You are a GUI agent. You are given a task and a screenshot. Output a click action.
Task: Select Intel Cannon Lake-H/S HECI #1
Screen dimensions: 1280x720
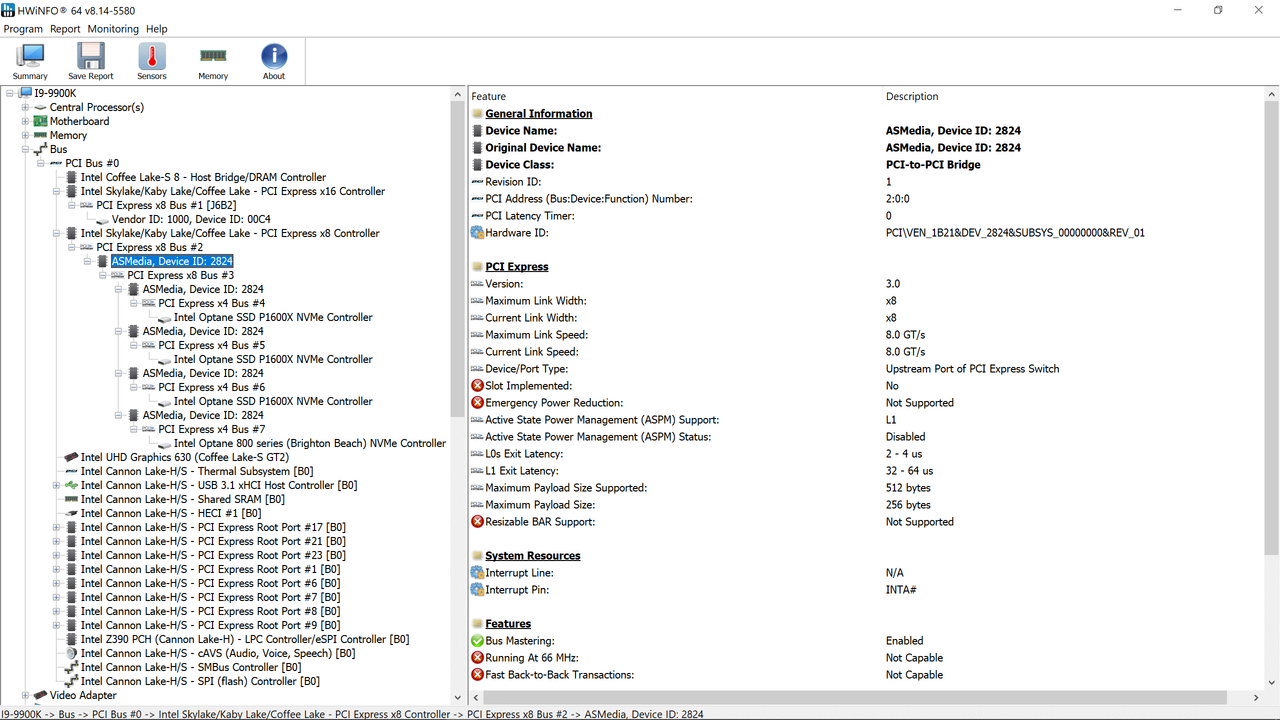[171, 513]
